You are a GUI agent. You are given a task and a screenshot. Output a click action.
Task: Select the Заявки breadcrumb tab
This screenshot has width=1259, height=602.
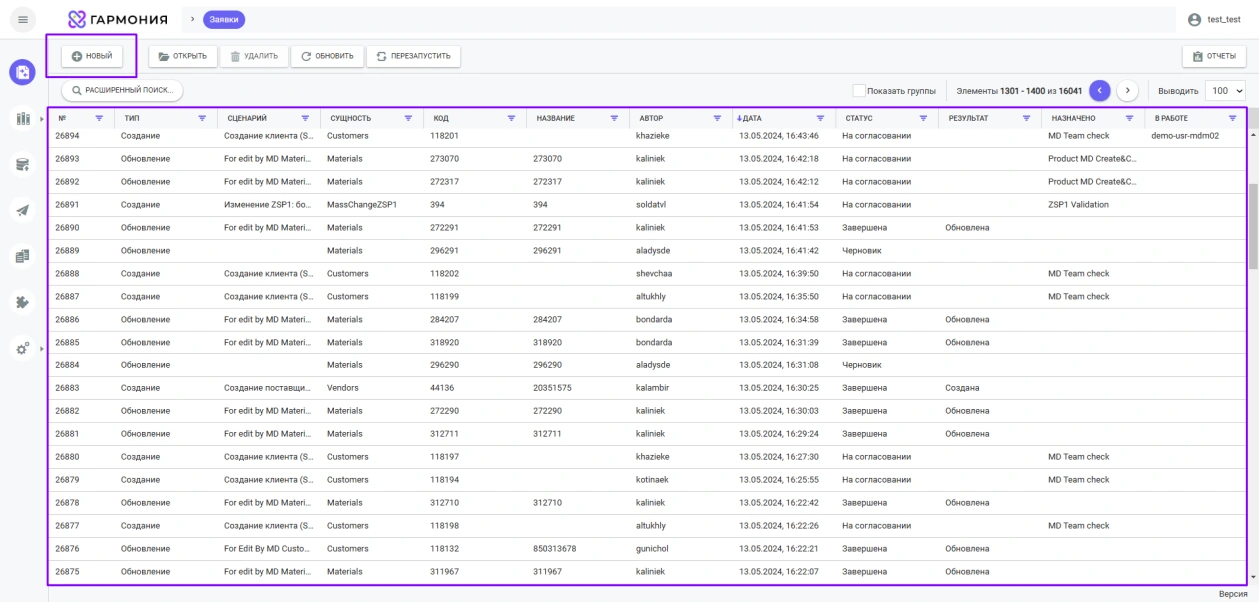tap(224, 19)
